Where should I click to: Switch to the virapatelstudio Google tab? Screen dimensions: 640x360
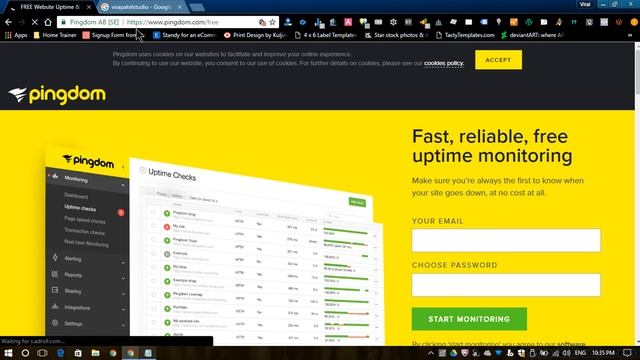(140, 7)
